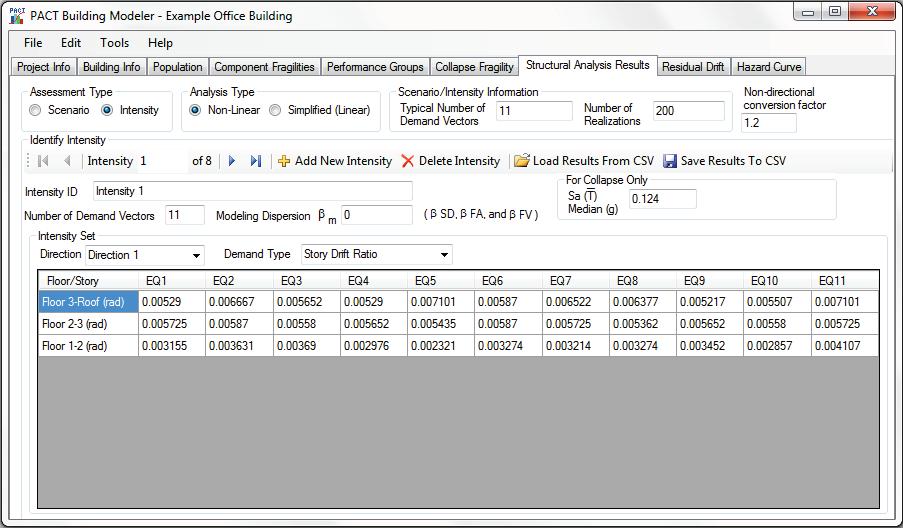Click the Number of Demand Vectors field
The height and width of the screenshot is (528, 903).
click(x=184, y=215)
